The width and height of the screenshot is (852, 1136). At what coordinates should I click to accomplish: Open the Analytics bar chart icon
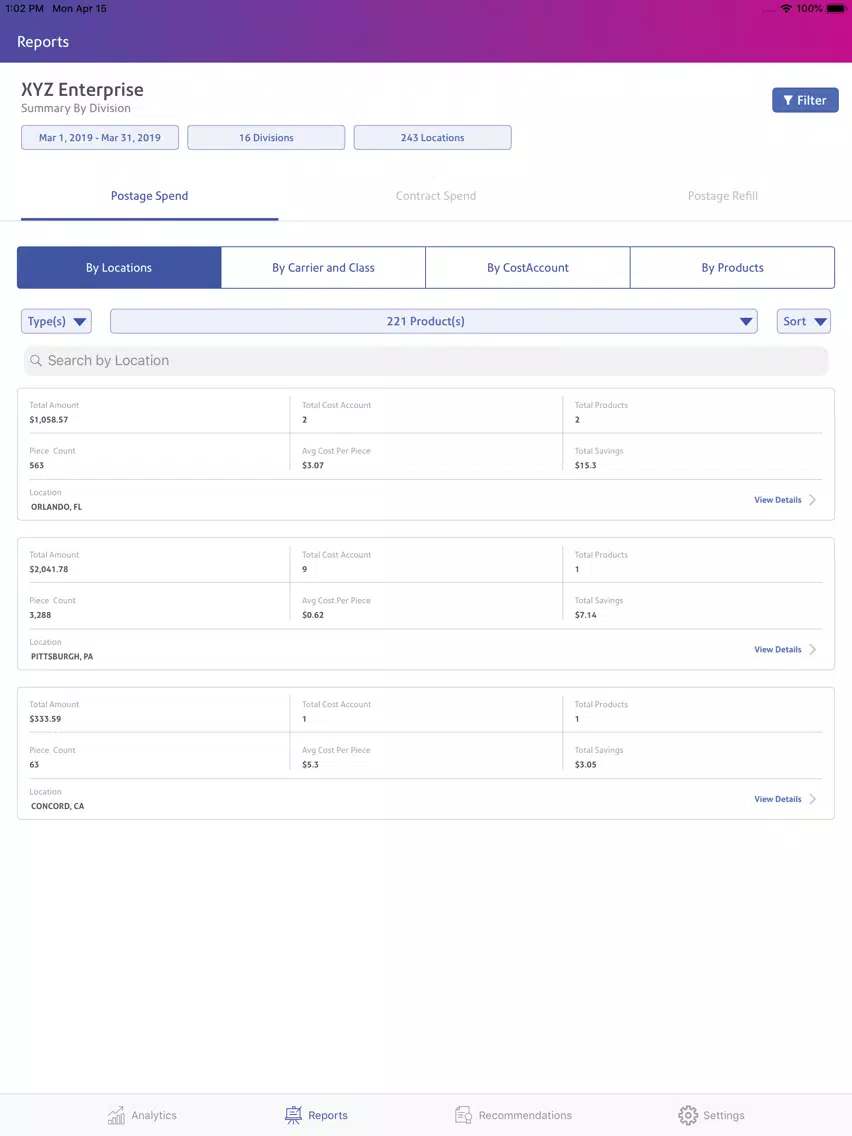coord(116,1115)
